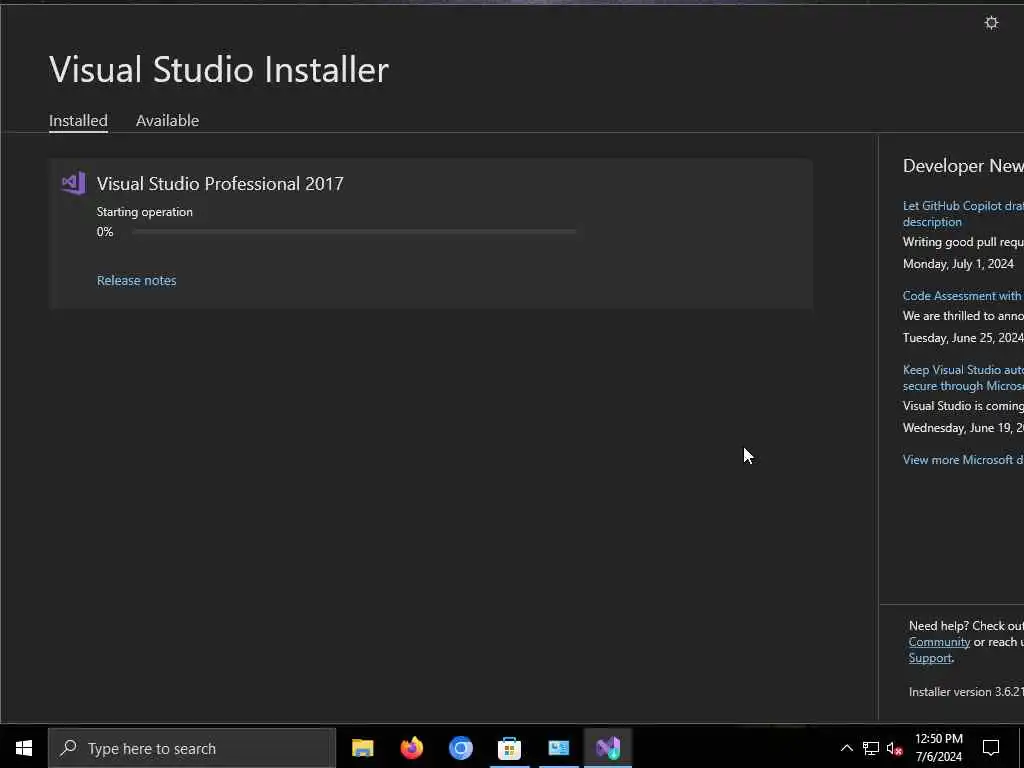Select the Developer News heading
The height and width of the screenshot is (768, 1024).
pos(963,166)
